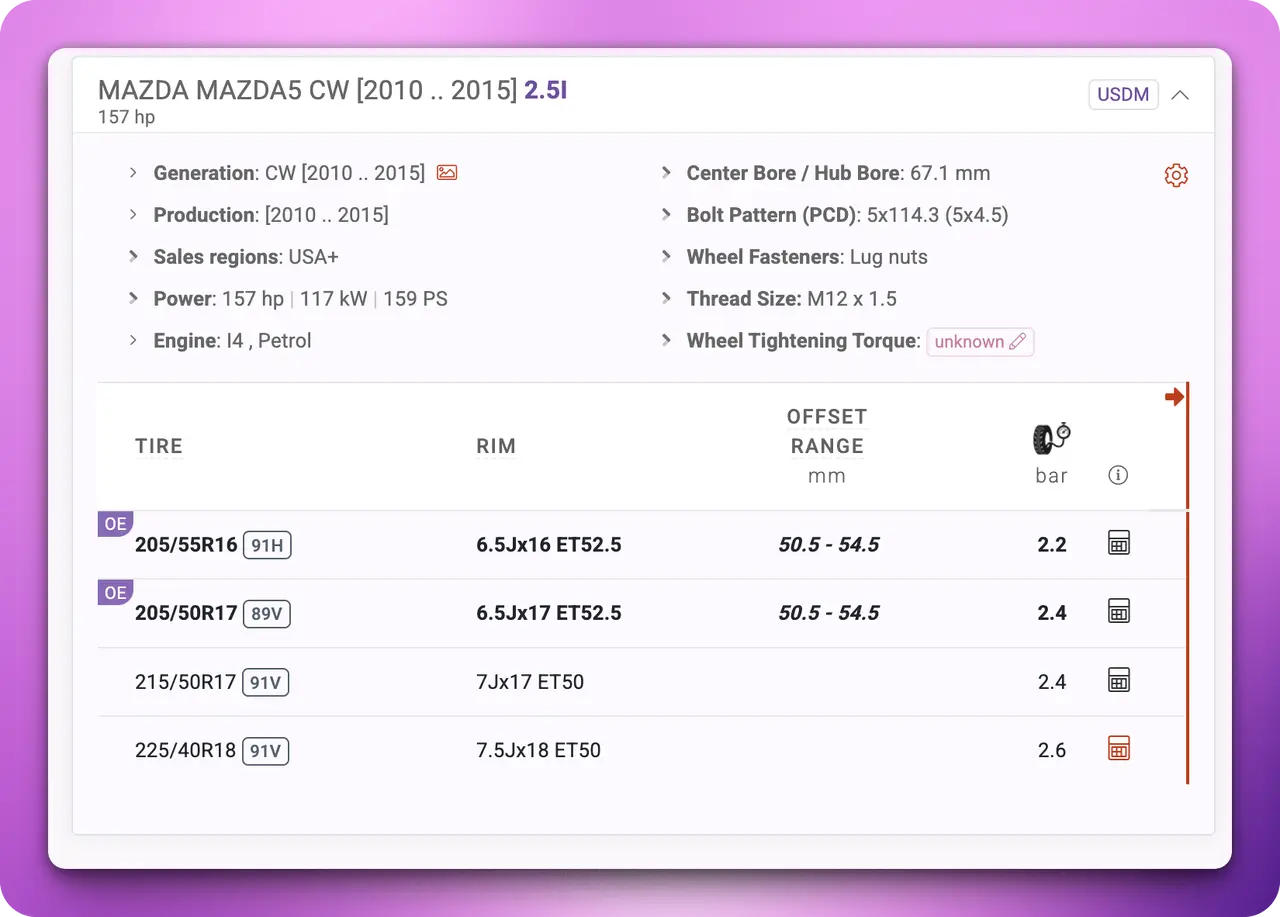Open the orange settings gear icon

(1176, 175)
